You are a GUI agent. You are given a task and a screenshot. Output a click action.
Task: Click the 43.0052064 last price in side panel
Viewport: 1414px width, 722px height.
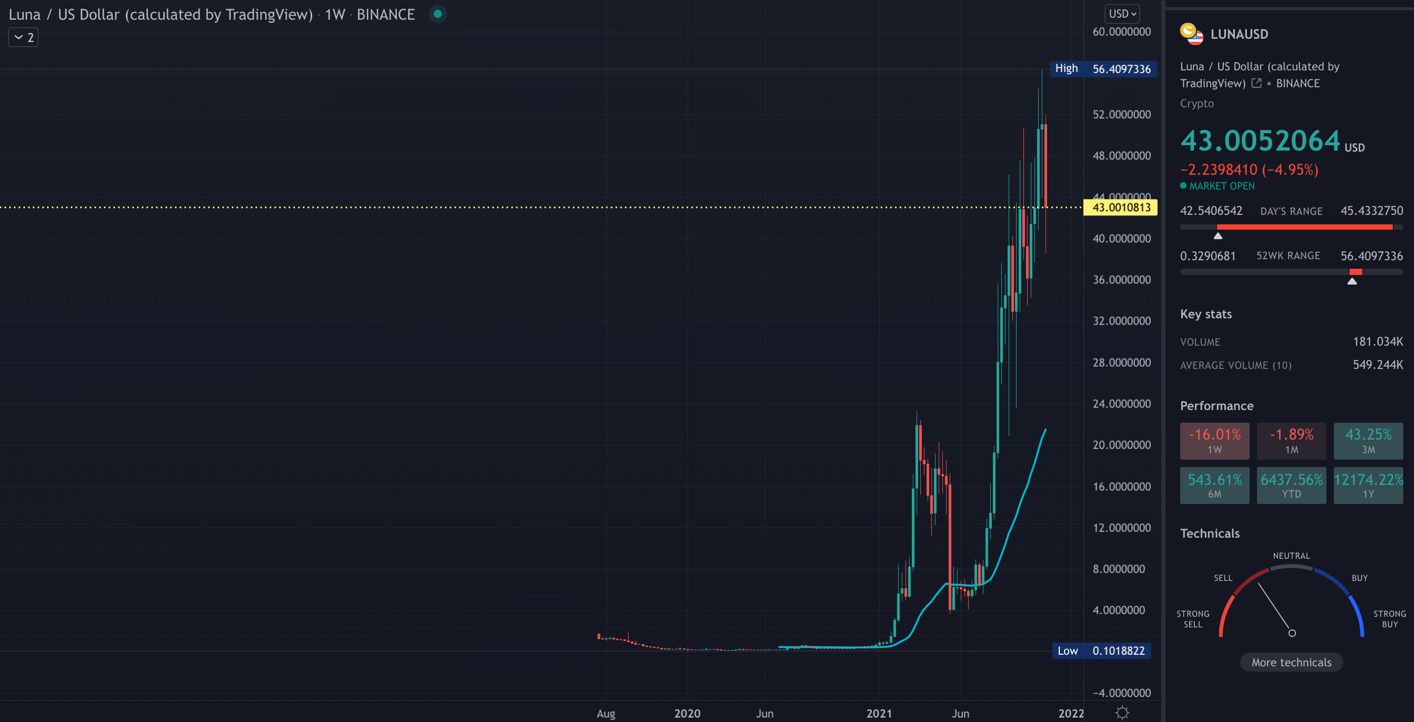(x=1260, y=141)
